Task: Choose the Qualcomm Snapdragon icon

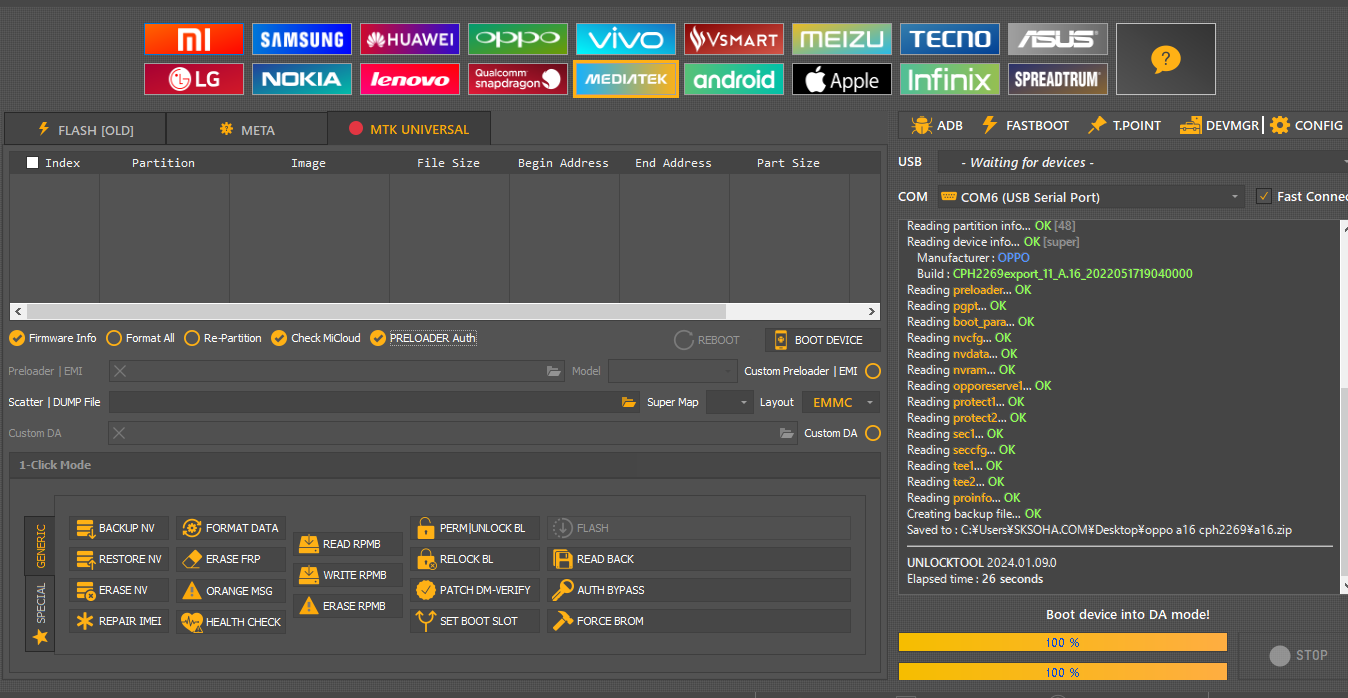Action: point(518,79)
